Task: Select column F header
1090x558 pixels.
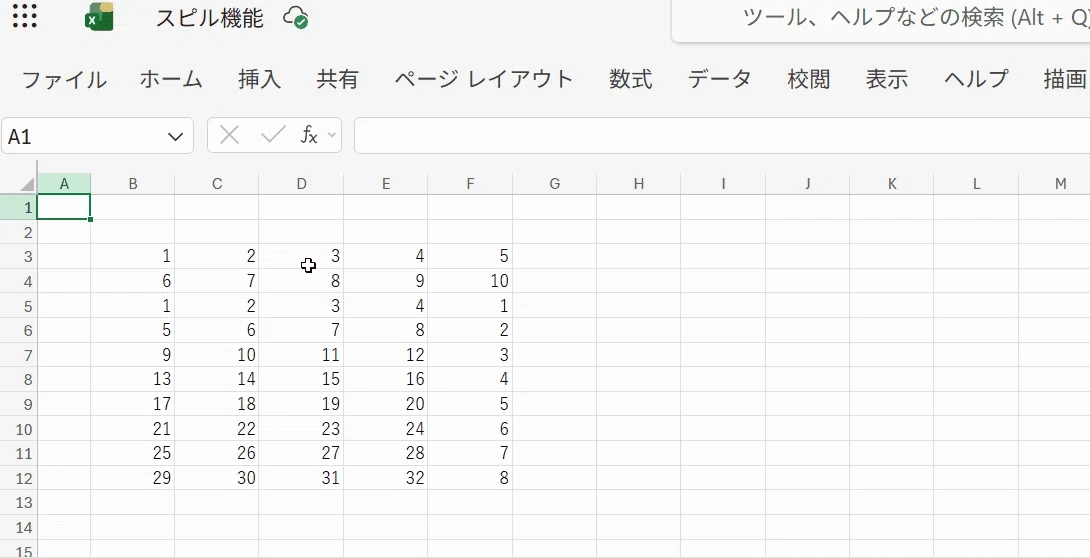Action: (x=470, y=183)
